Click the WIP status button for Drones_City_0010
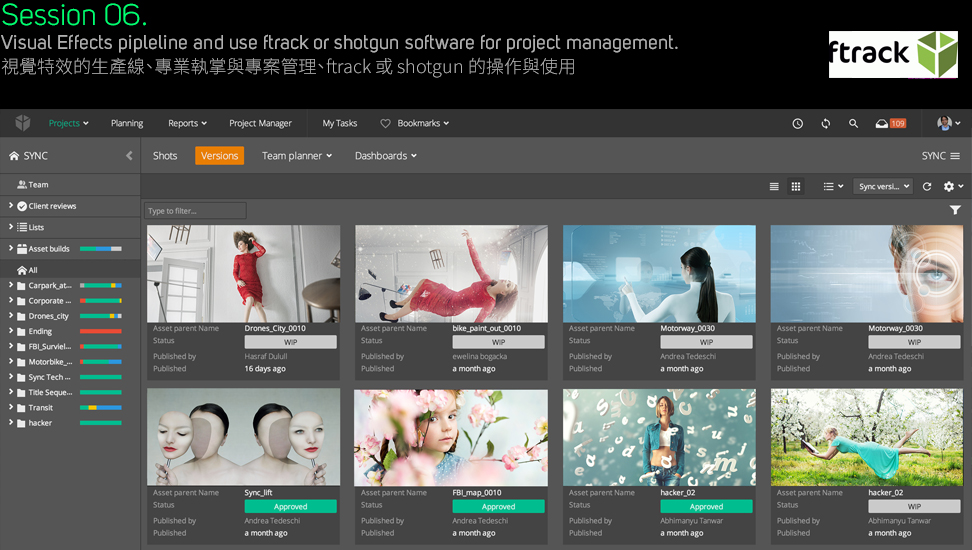The width and height of the screenshot is (972, 550). 290,342
